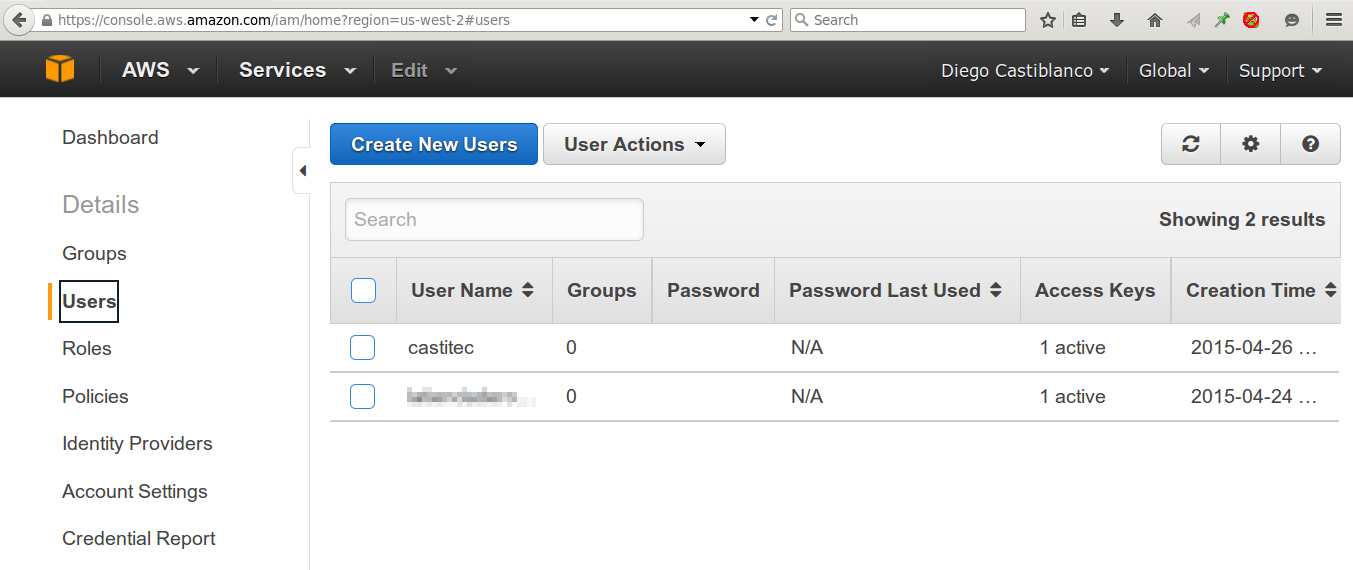Click the browser URL address bar
Image resolution: width=1353 pixels, height=570 pixels.
click(x=400, y=20)
